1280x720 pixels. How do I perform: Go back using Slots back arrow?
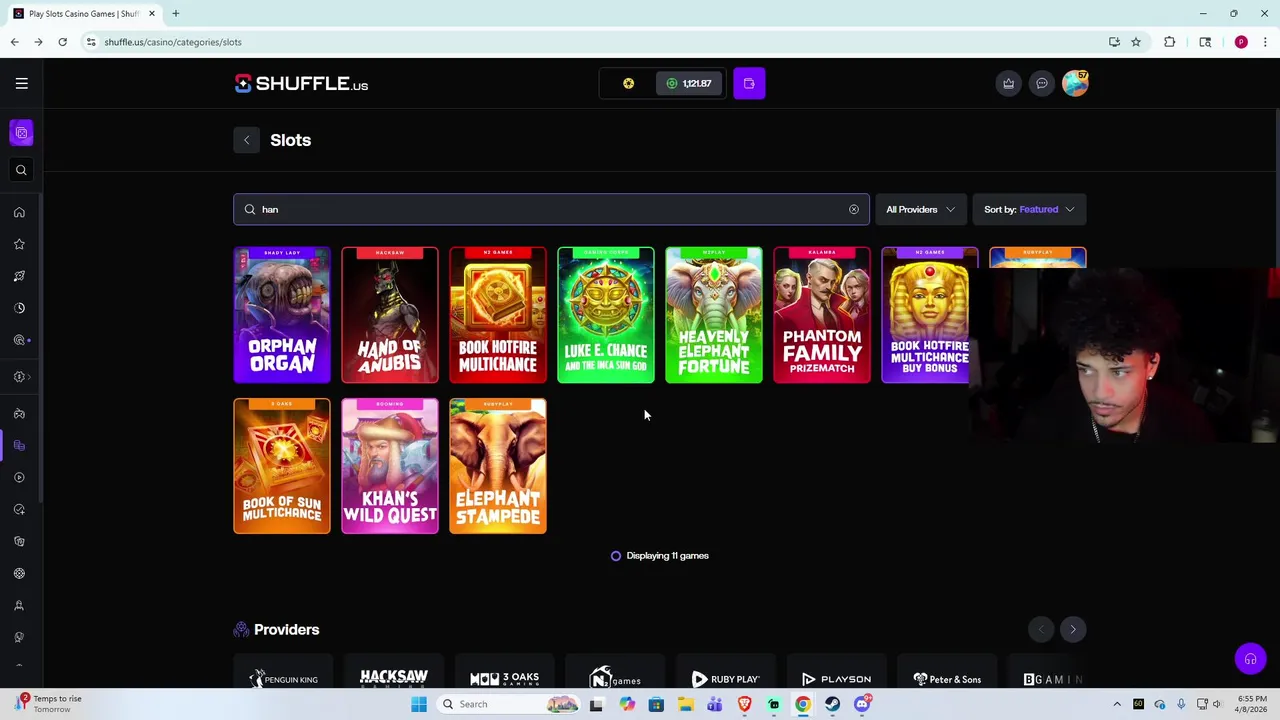247,140
